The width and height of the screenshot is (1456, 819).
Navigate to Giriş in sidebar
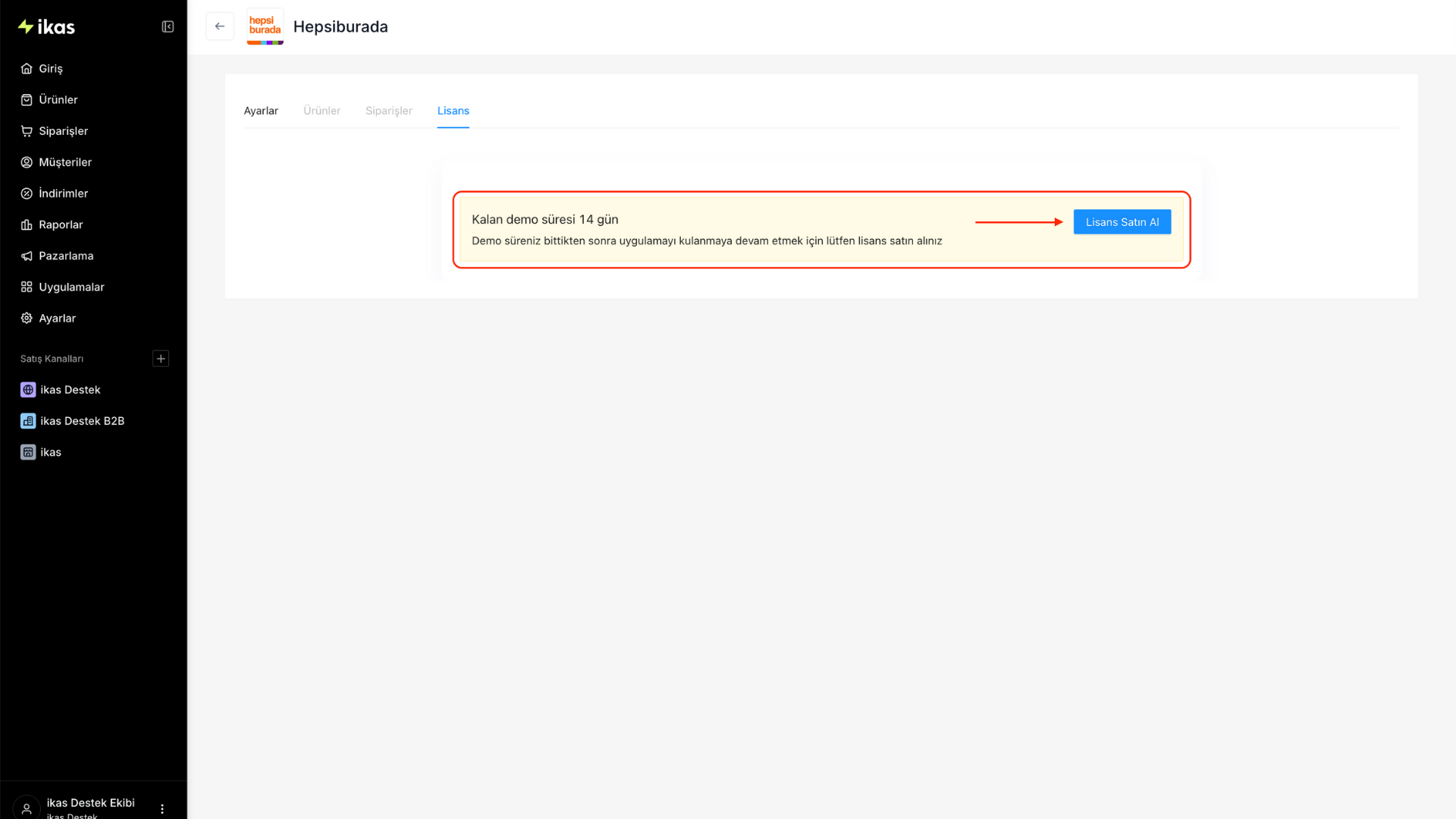click(51, 68)
